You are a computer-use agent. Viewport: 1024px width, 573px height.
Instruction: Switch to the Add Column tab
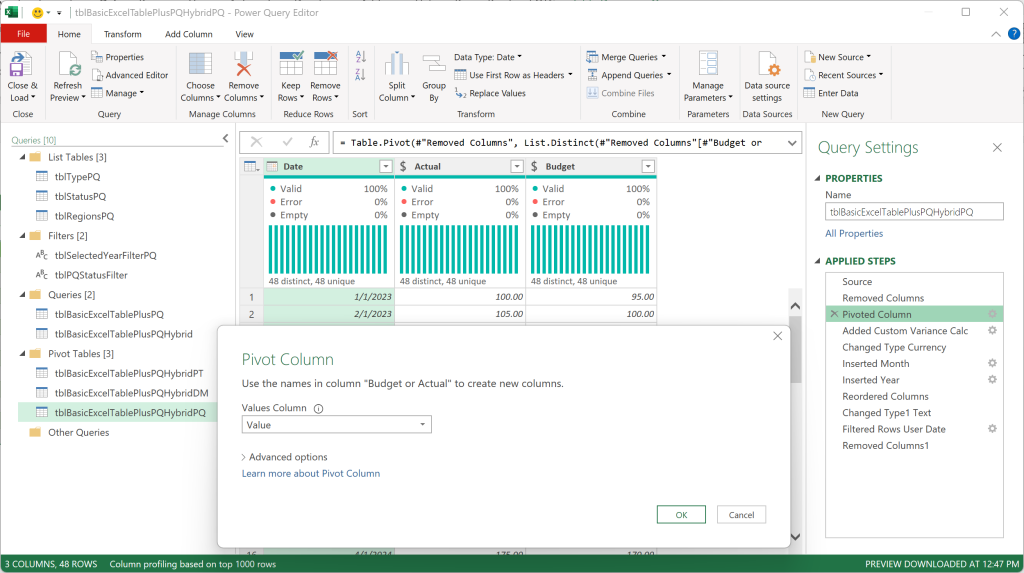(189, 34)
